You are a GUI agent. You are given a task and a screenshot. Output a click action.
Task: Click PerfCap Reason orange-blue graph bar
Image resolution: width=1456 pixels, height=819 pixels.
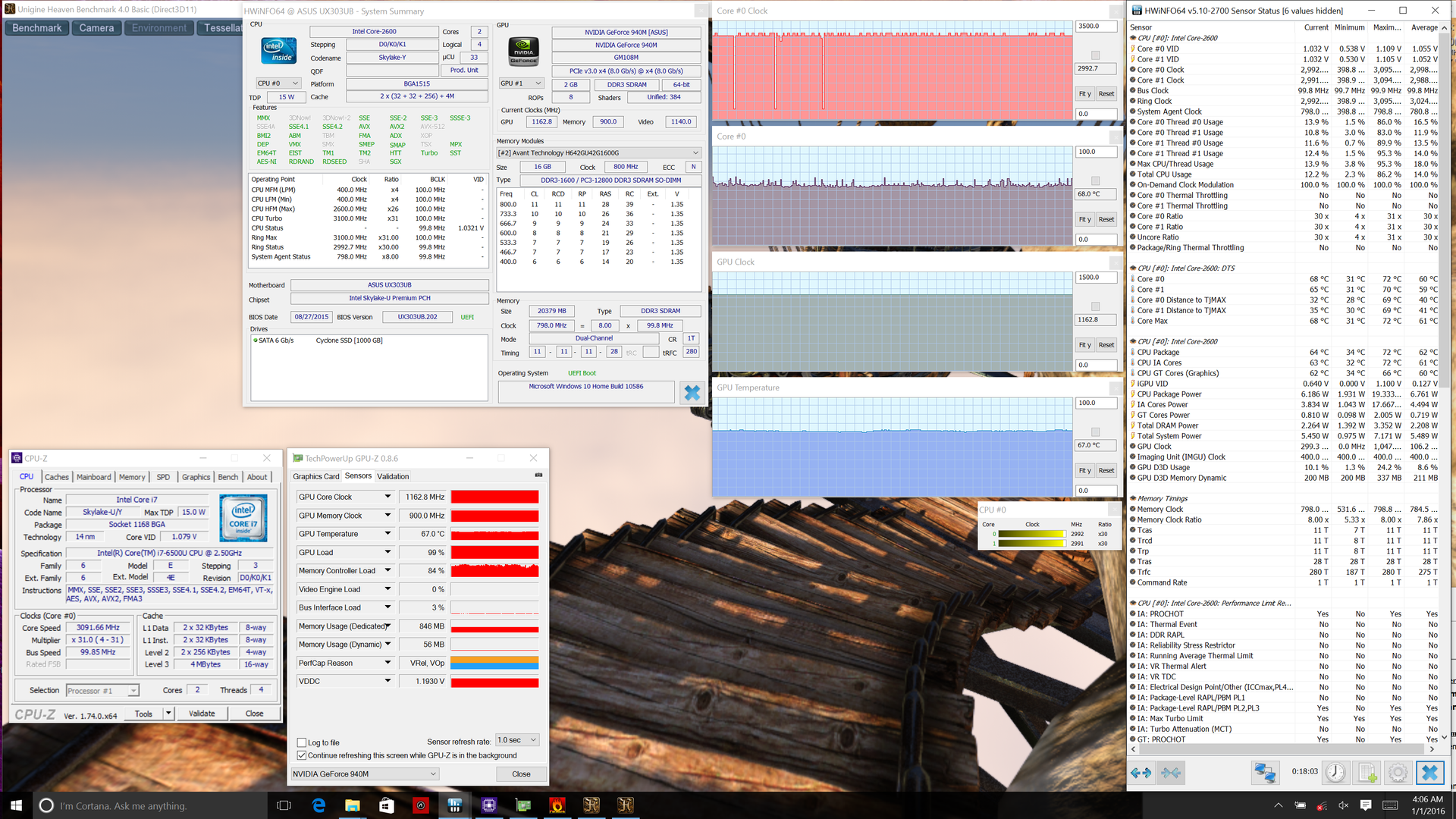click(x=494, y=663)
